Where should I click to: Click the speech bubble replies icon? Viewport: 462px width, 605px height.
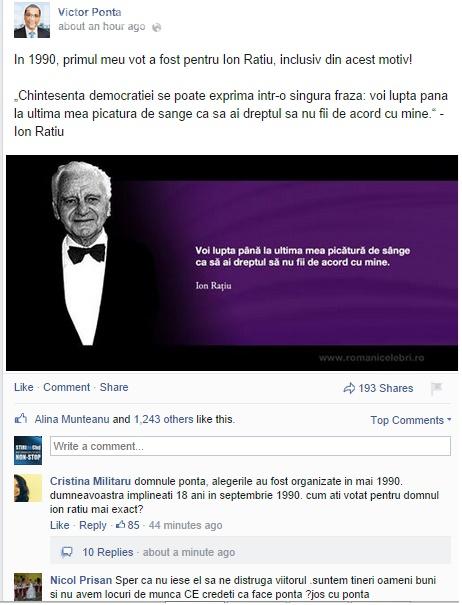pos(67,552)
